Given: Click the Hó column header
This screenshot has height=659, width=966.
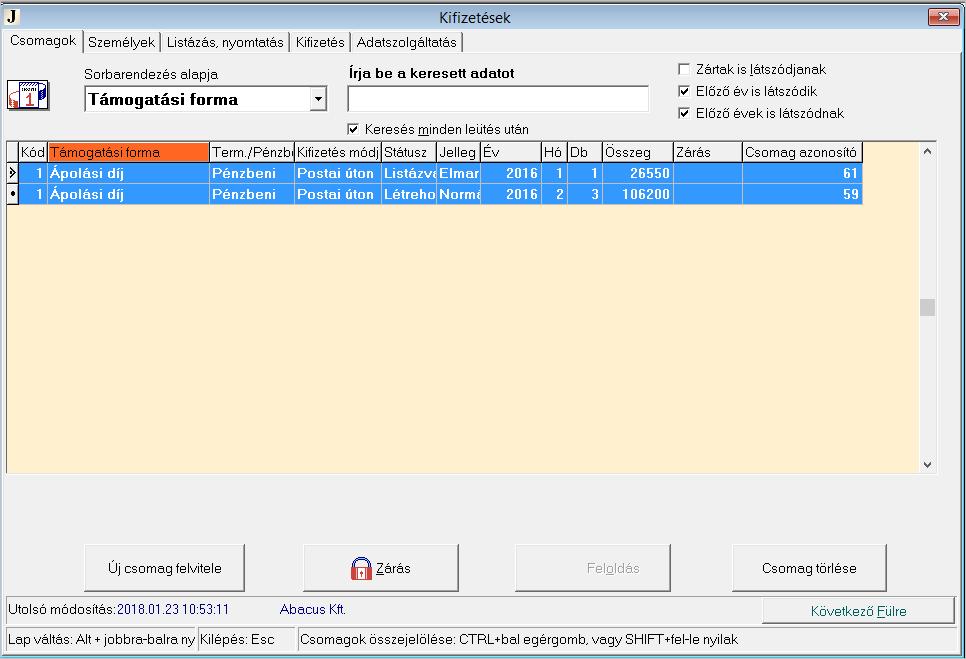Looking at the screenshot, I should click(x=554, y=152).
